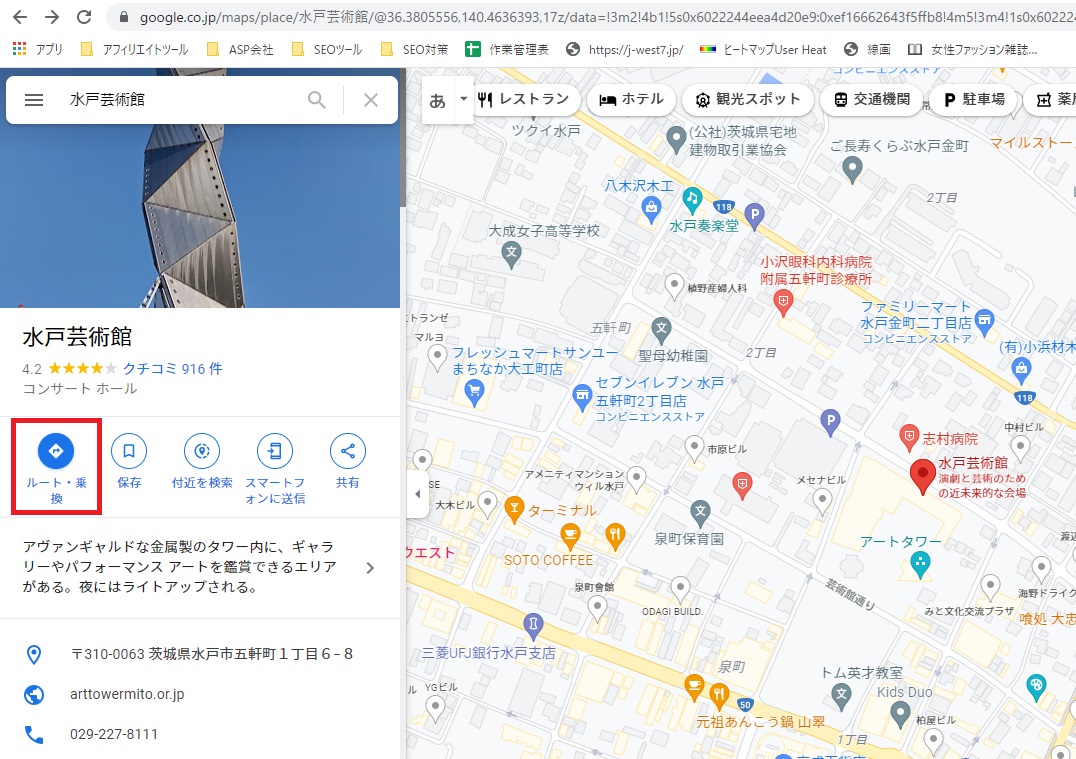Click the address location pin icon

[34, 655]
